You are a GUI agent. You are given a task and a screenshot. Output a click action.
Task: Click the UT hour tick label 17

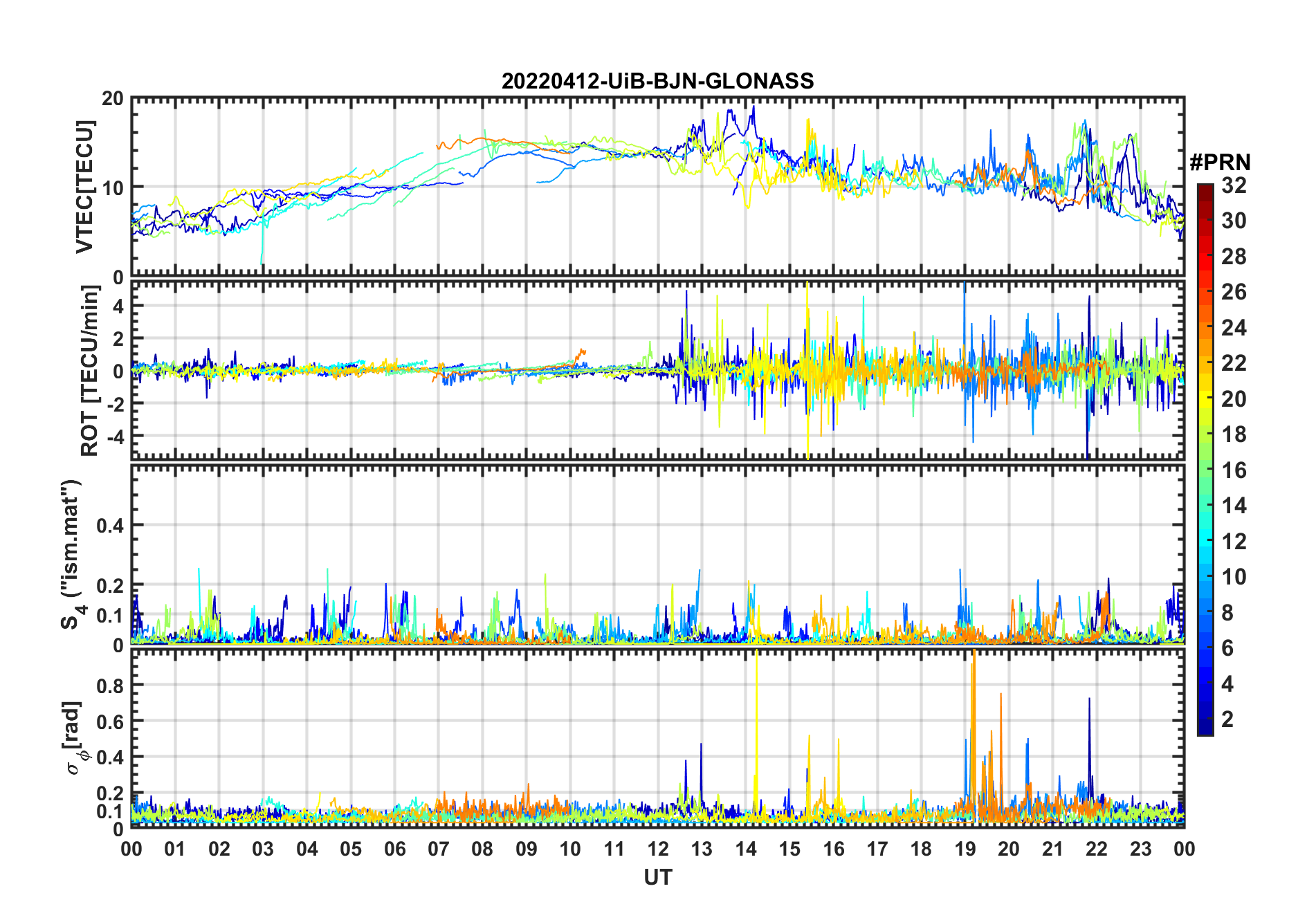tap(877, 849)
